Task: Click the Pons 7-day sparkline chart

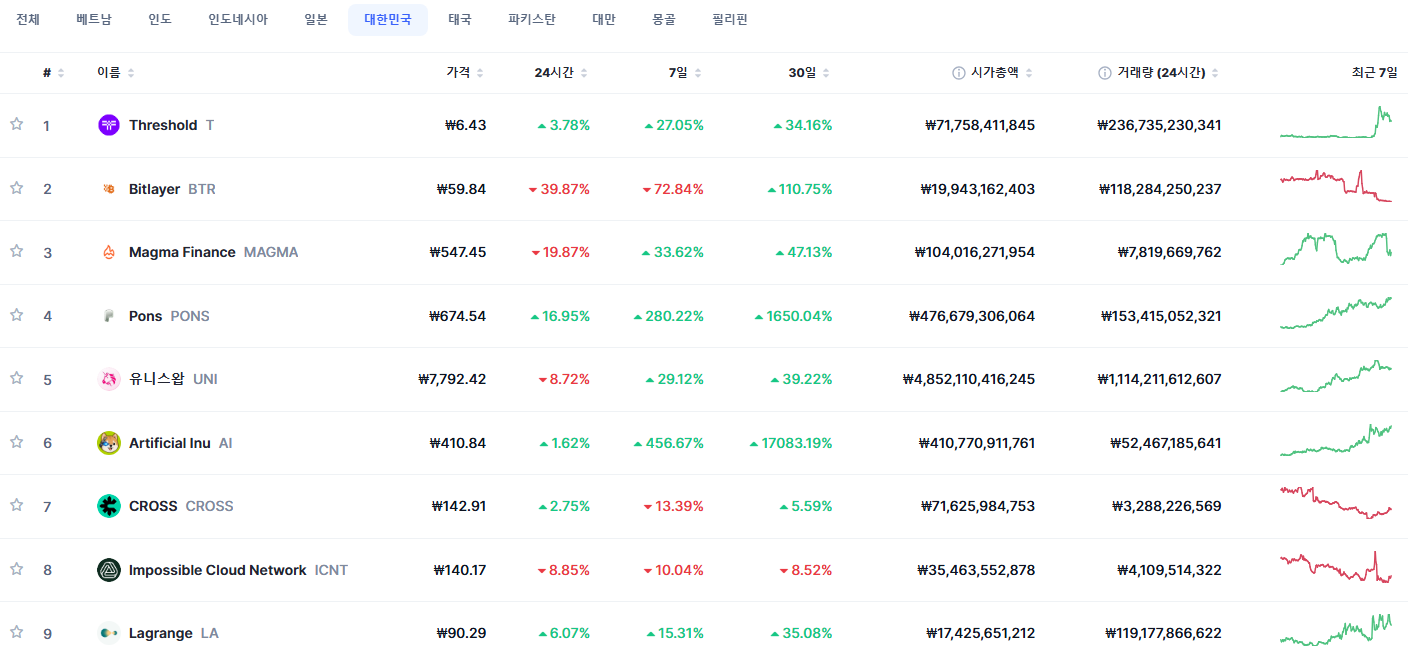Action: coord(1336,313)
